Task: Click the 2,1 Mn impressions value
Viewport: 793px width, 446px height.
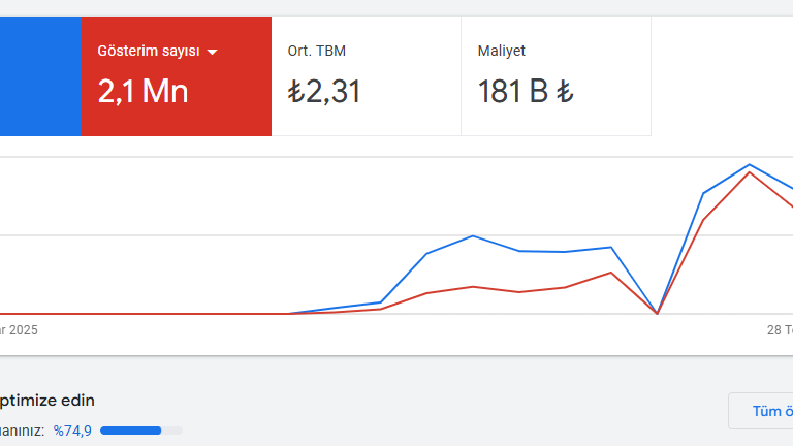Action: (143, 92)
